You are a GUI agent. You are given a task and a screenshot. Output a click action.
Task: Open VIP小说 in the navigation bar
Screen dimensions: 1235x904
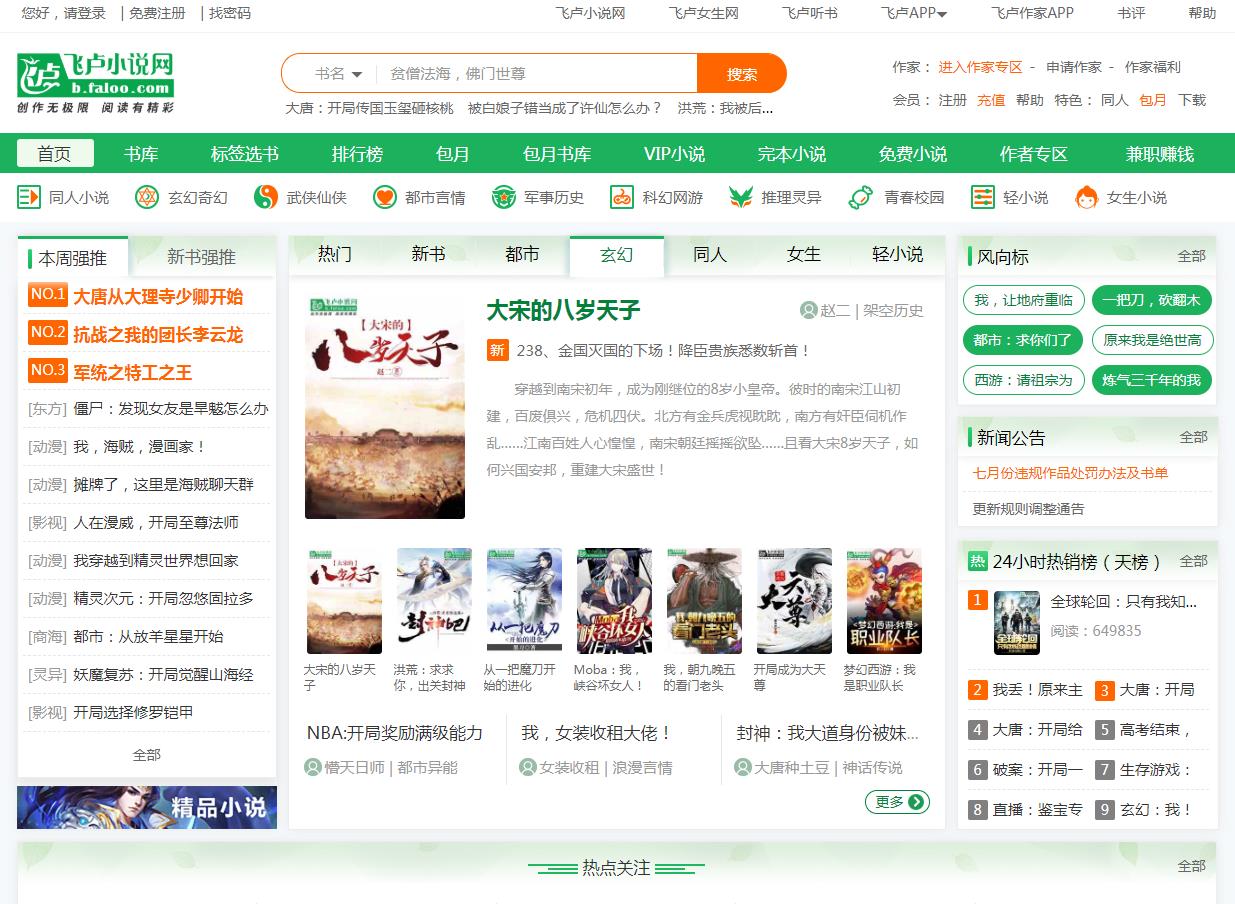674,154
